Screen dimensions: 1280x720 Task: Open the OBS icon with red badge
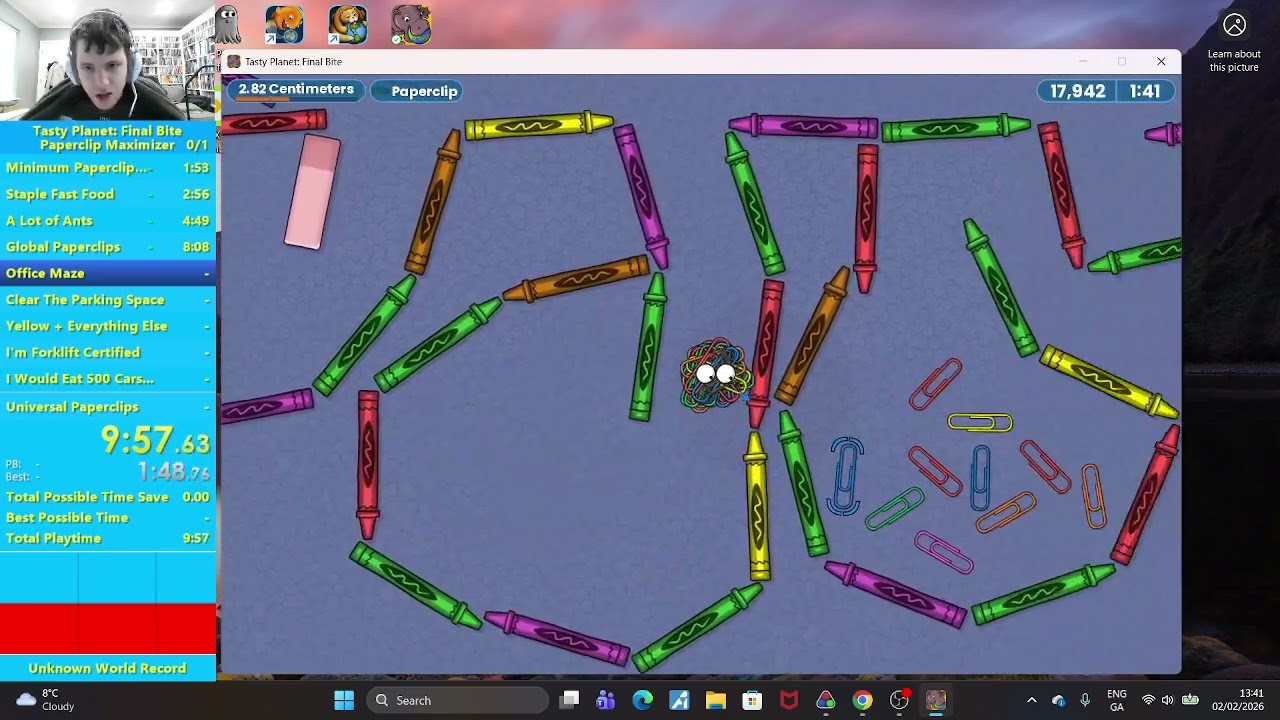(900, 700)
